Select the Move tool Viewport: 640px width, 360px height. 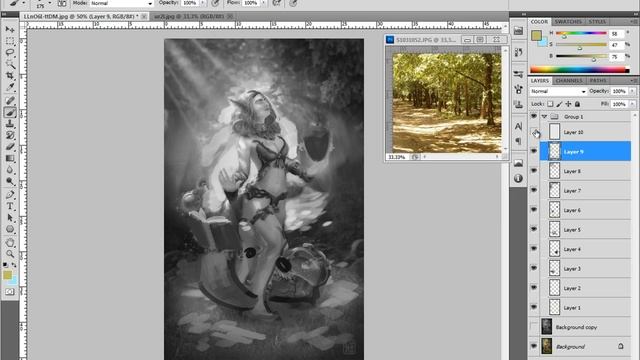10,29
